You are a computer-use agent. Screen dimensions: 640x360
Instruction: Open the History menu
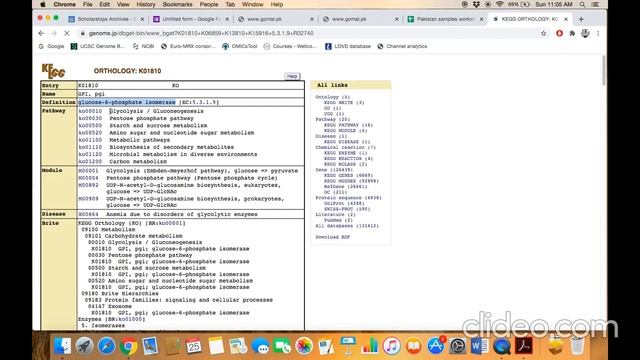tap(146, 4)
